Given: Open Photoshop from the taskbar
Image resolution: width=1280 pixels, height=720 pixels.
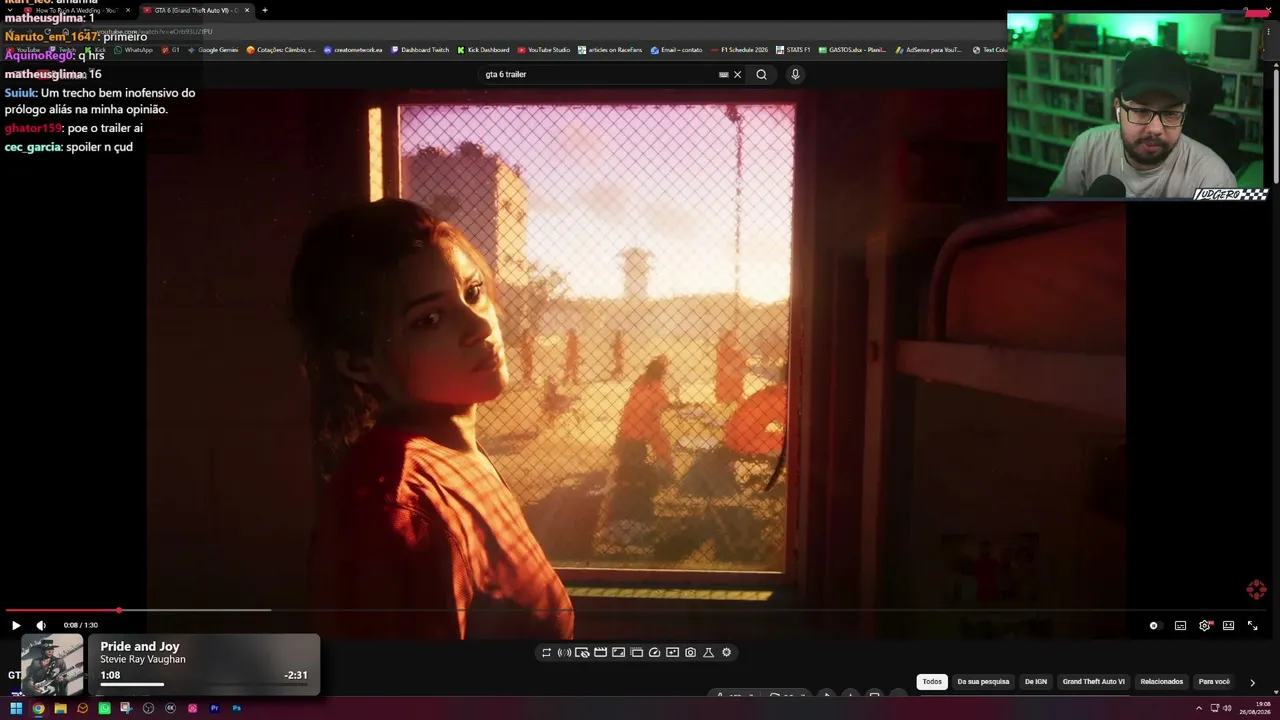Looking at the screenshot, I should [236, 709].
